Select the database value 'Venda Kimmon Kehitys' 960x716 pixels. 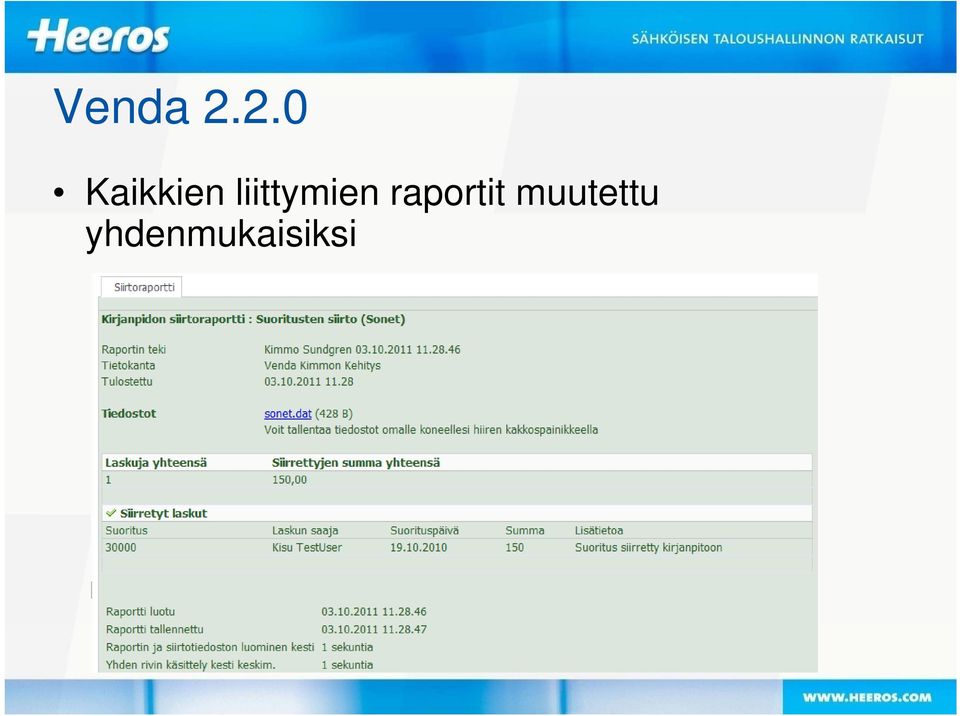click(x=323, y=366)
